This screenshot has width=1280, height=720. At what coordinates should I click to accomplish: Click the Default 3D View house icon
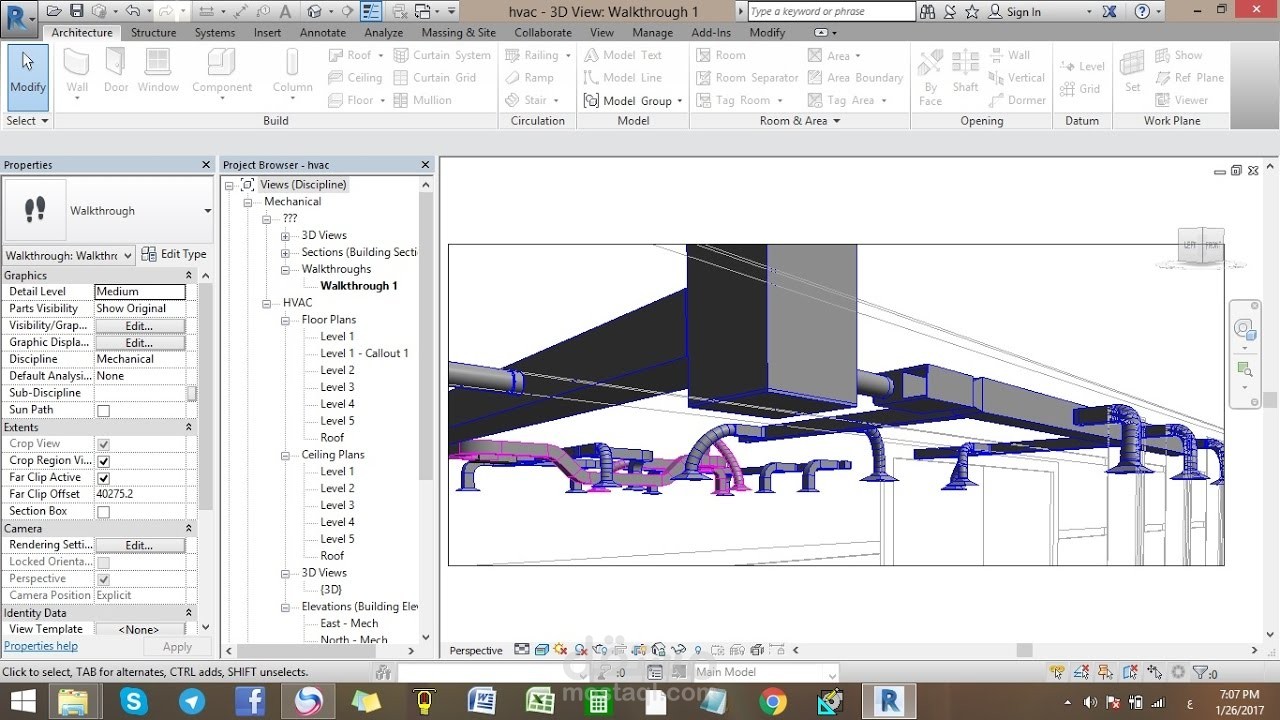point(315,11)
